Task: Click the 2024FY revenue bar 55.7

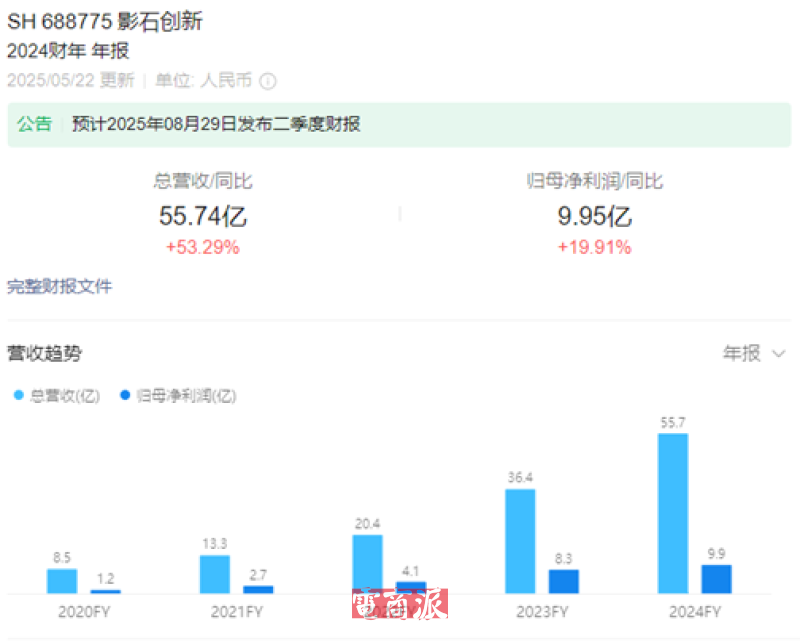Action: click(673, 513)
